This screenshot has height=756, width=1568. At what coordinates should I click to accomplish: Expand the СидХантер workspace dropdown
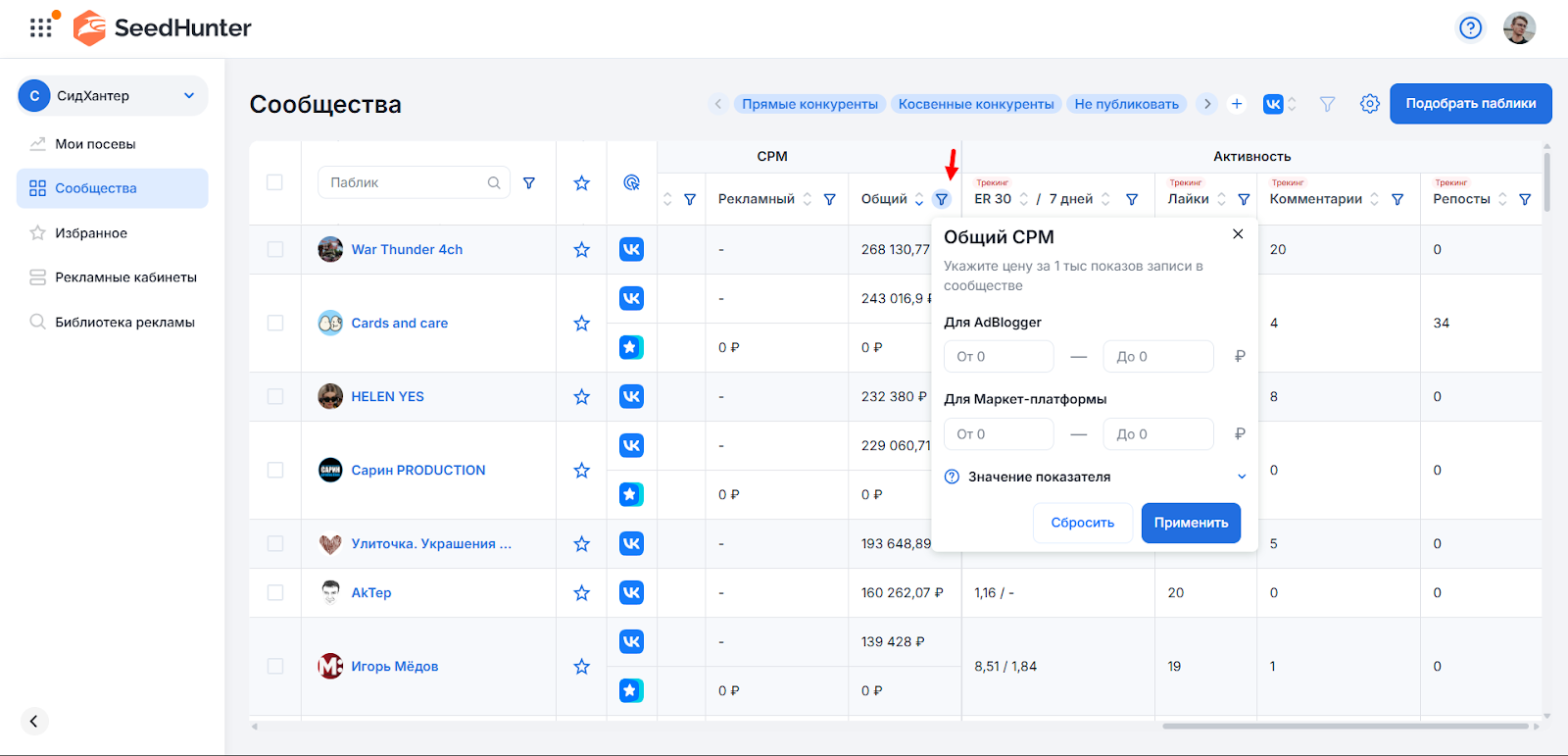[x=189, y=96]
